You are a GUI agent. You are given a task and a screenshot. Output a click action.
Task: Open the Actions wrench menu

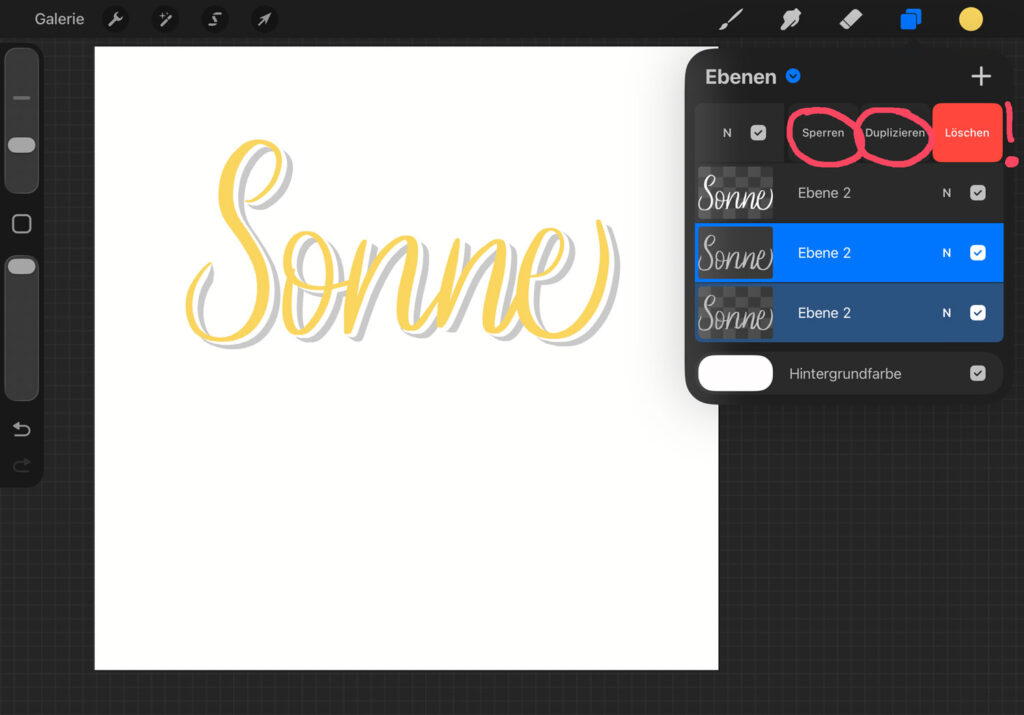pyautogui.click(x=116, y=19)
